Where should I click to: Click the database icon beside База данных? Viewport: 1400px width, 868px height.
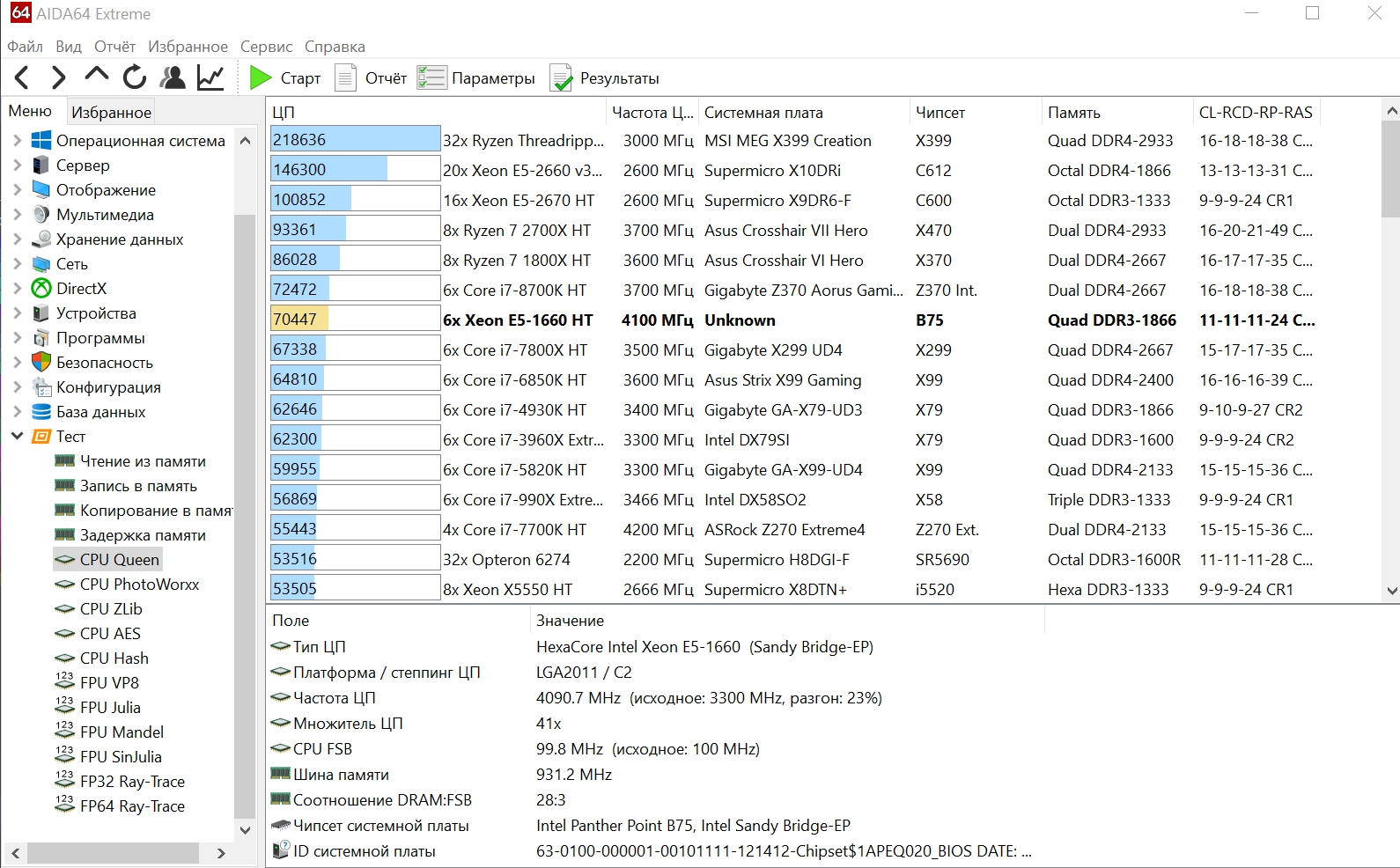tap(41, 412)
